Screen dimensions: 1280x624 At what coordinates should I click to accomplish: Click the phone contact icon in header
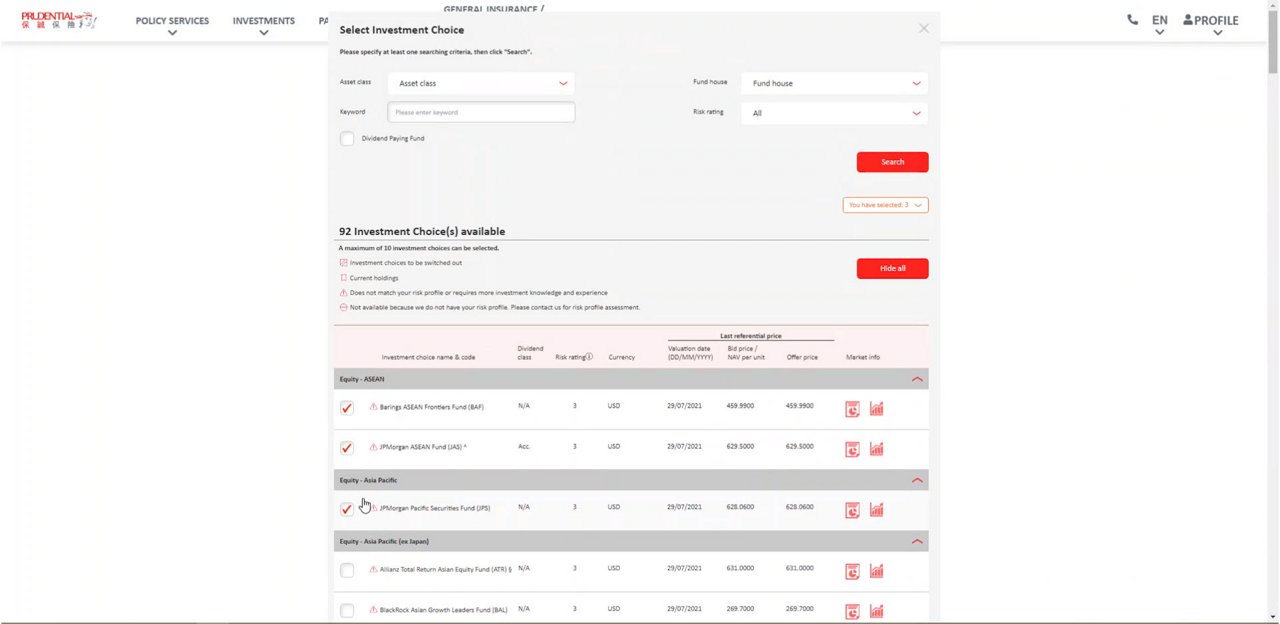(x=1132, y=20)
